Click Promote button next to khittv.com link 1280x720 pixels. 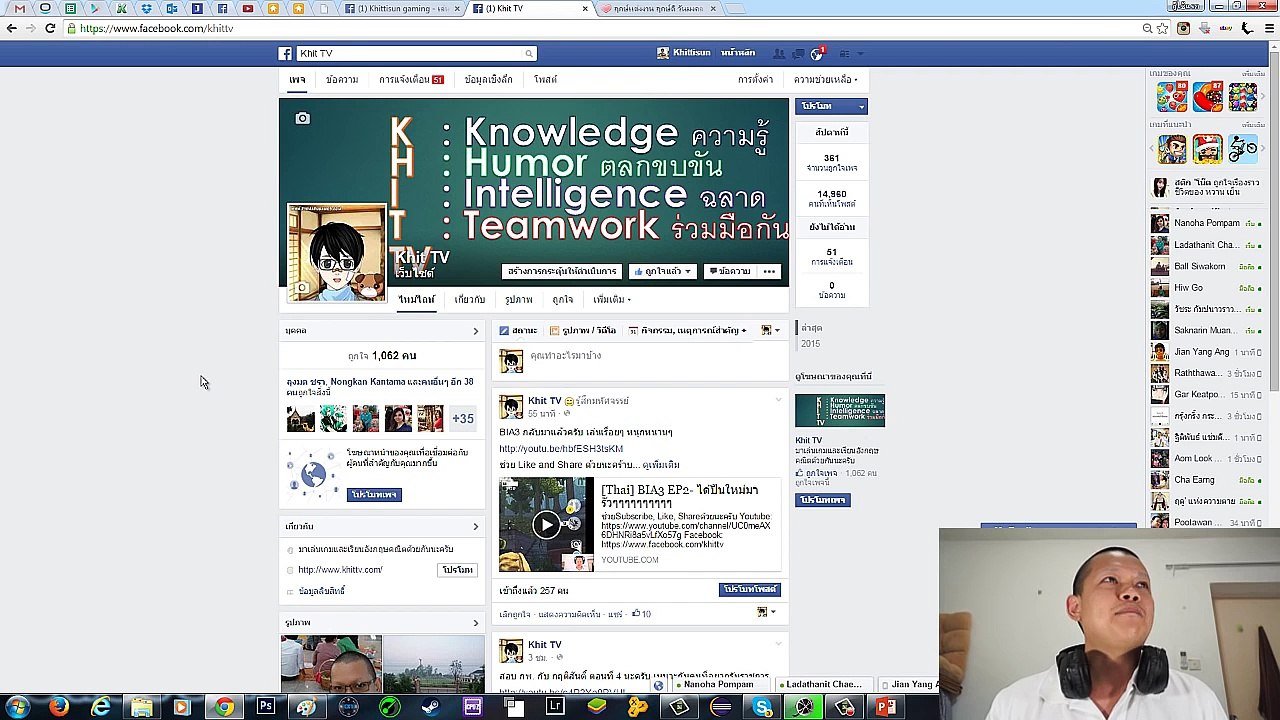pyautogui.click(x=458, y=570)
